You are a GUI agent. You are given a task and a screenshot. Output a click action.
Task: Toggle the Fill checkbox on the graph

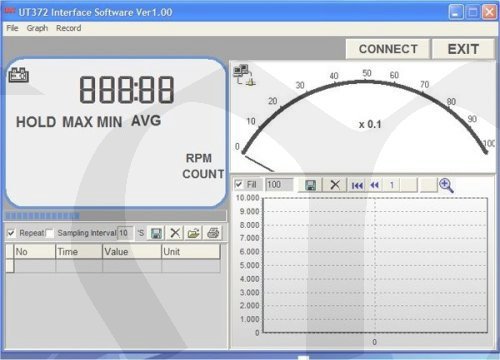coord(239,184)
